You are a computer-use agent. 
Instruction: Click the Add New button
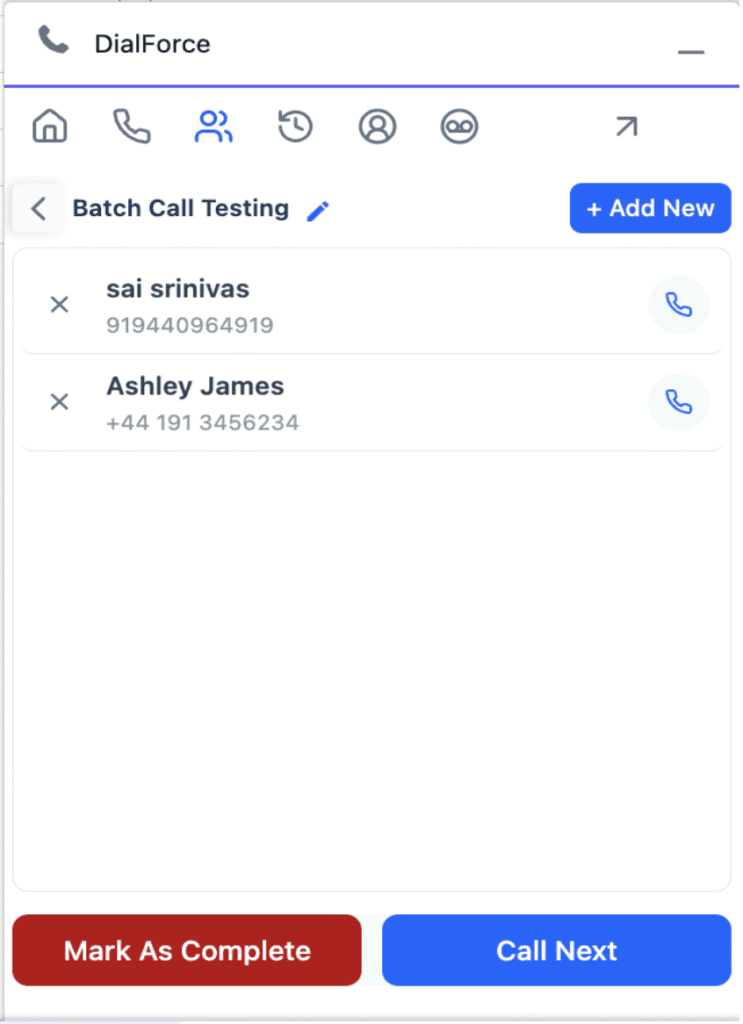(x=650, y=208)
